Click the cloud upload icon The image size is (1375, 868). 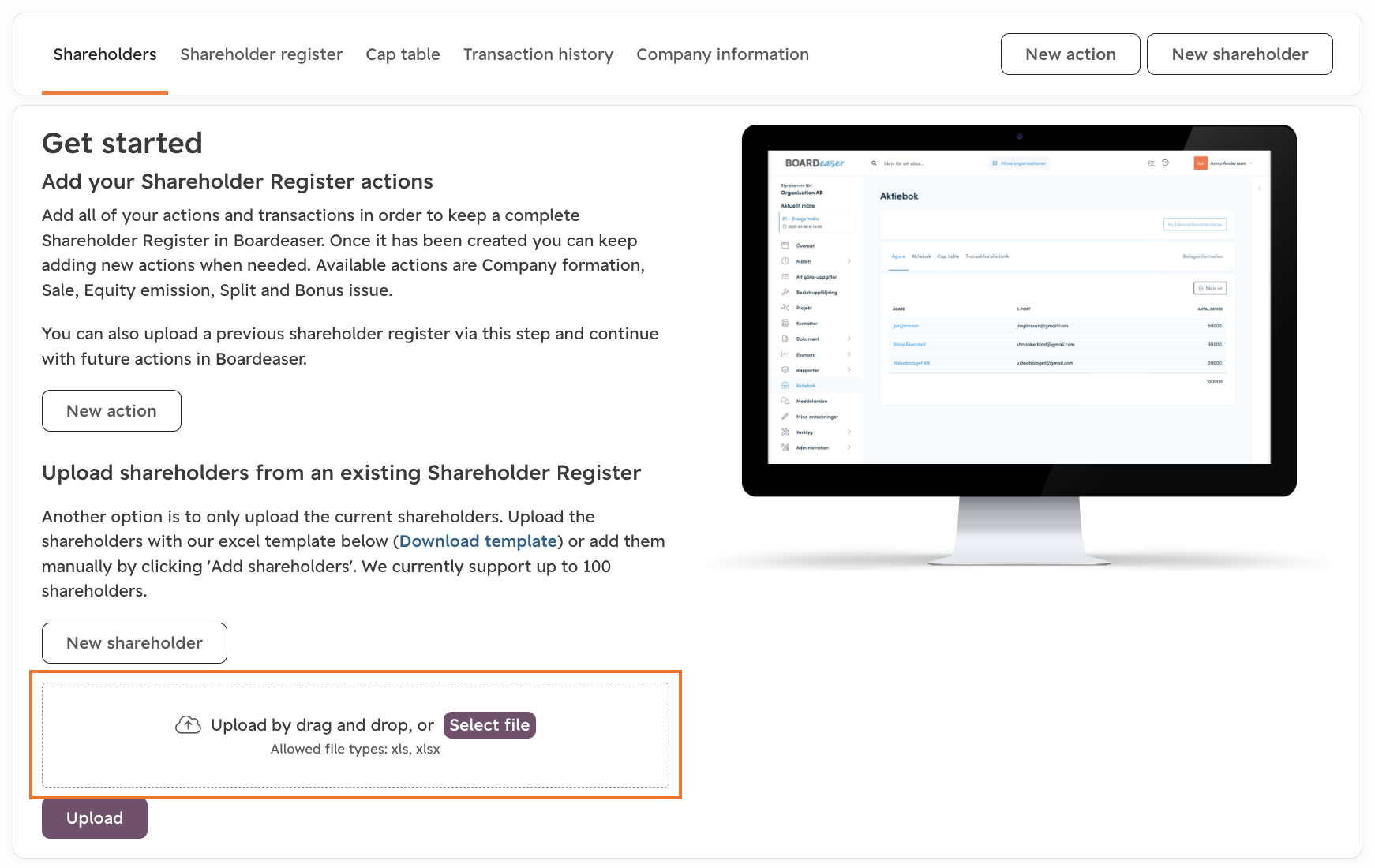click(x=188, y=724)
